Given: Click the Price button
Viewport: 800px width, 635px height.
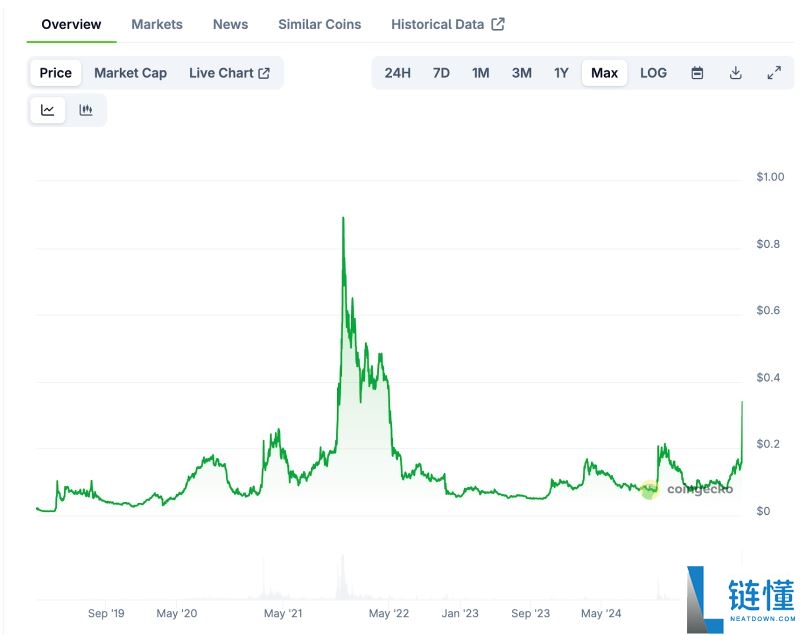Looking at the screenshot, I should click(x=55, y=73).
